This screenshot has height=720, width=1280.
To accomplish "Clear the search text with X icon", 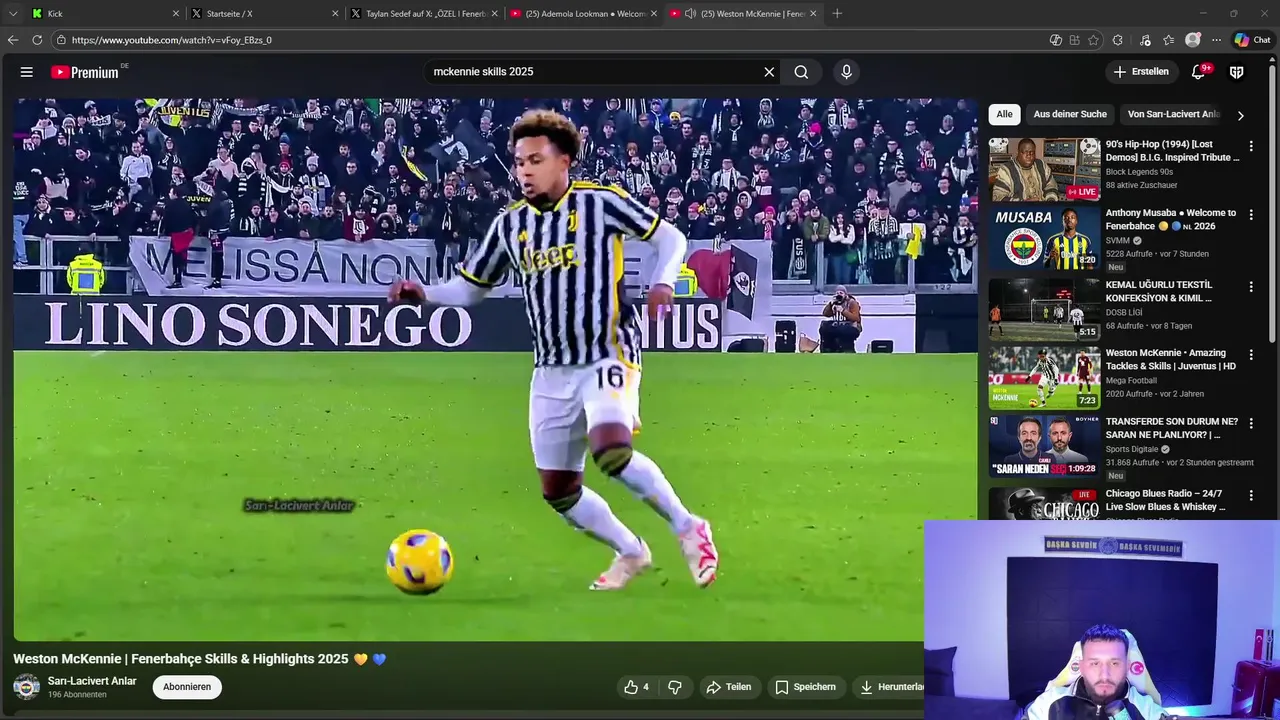I will (x=769, y=72).
